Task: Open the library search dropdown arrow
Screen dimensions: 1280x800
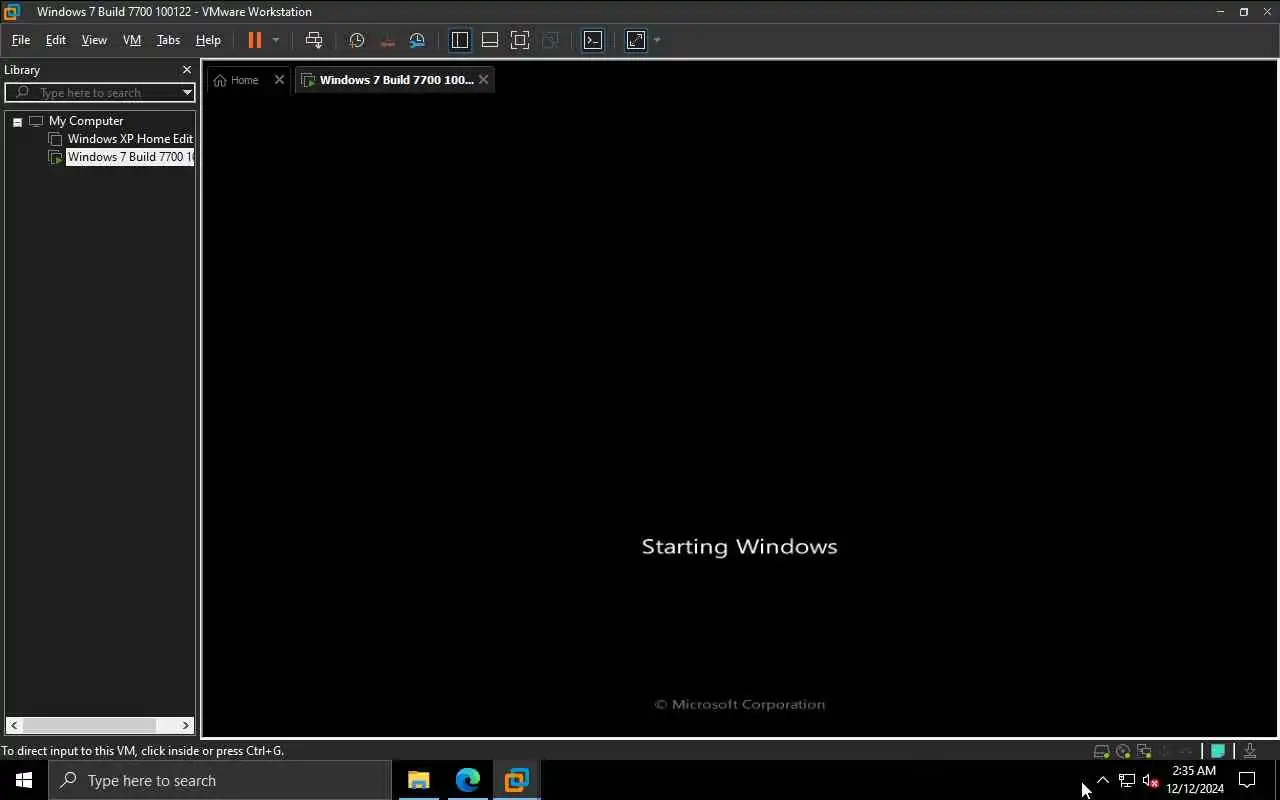Action: click(187, 92)
